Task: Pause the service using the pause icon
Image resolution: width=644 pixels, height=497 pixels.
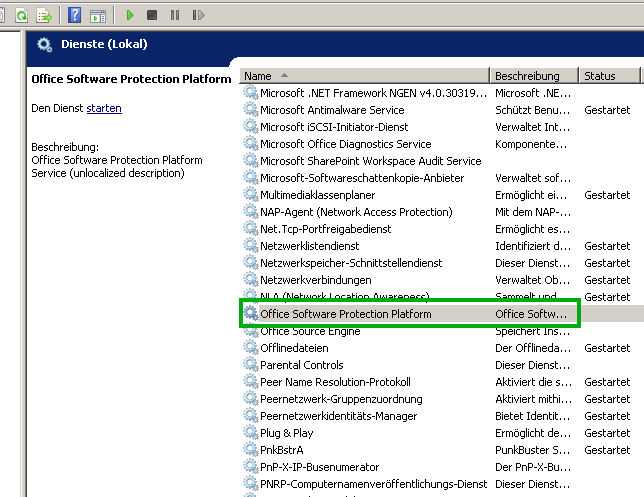Action: [175, 16]
